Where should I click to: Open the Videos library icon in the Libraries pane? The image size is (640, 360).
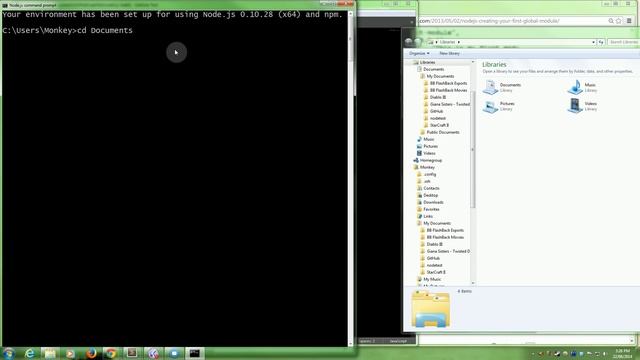tap(575, 106)
